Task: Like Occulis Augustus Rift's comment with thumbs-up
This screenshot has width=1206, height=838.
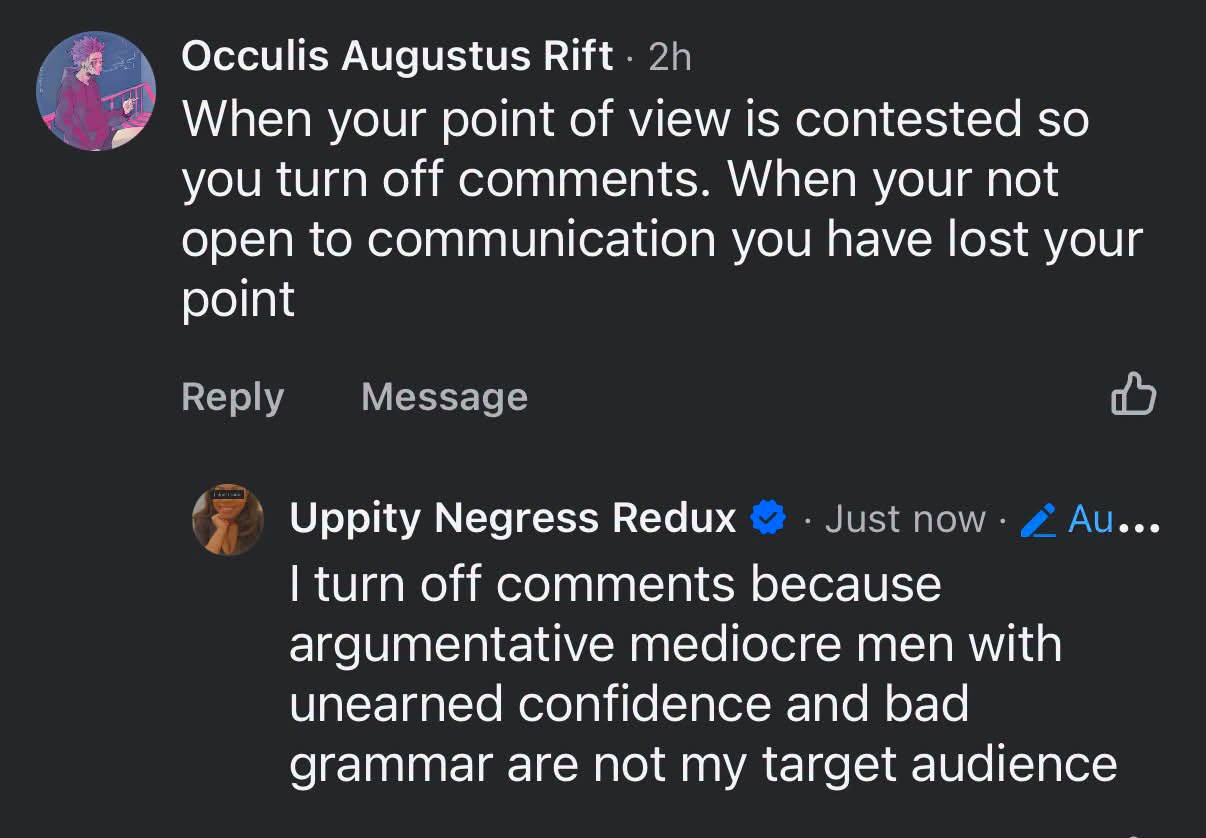Action: point(1134,393)
